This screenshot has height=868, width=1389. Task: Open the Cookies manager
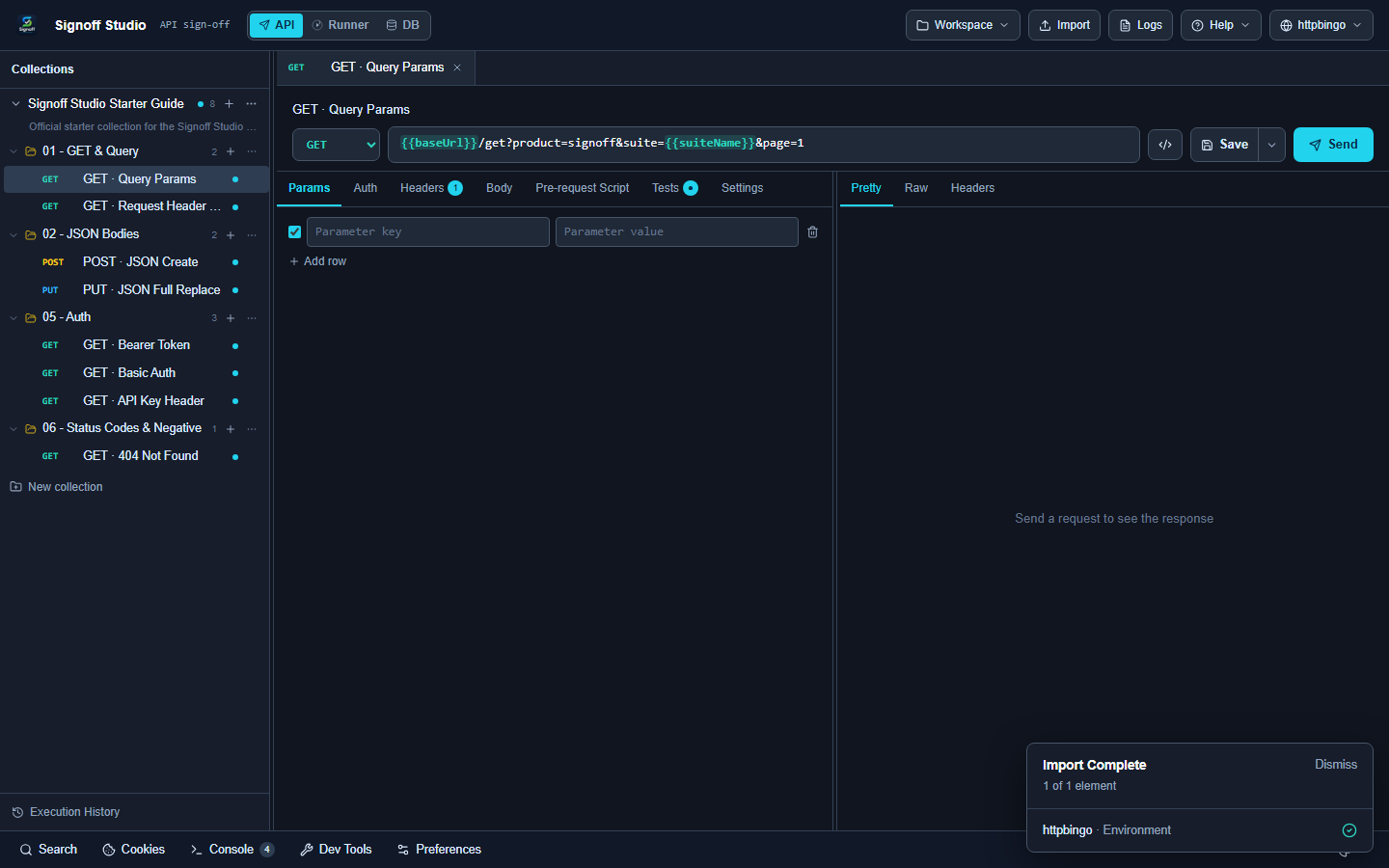(x=133, y=850)
